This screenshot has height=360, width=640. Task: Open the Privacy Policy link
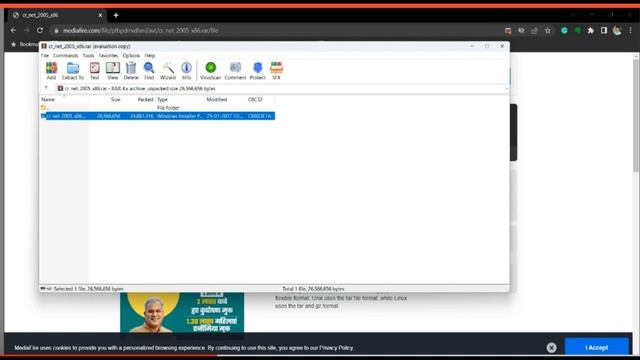coord(336,348)
